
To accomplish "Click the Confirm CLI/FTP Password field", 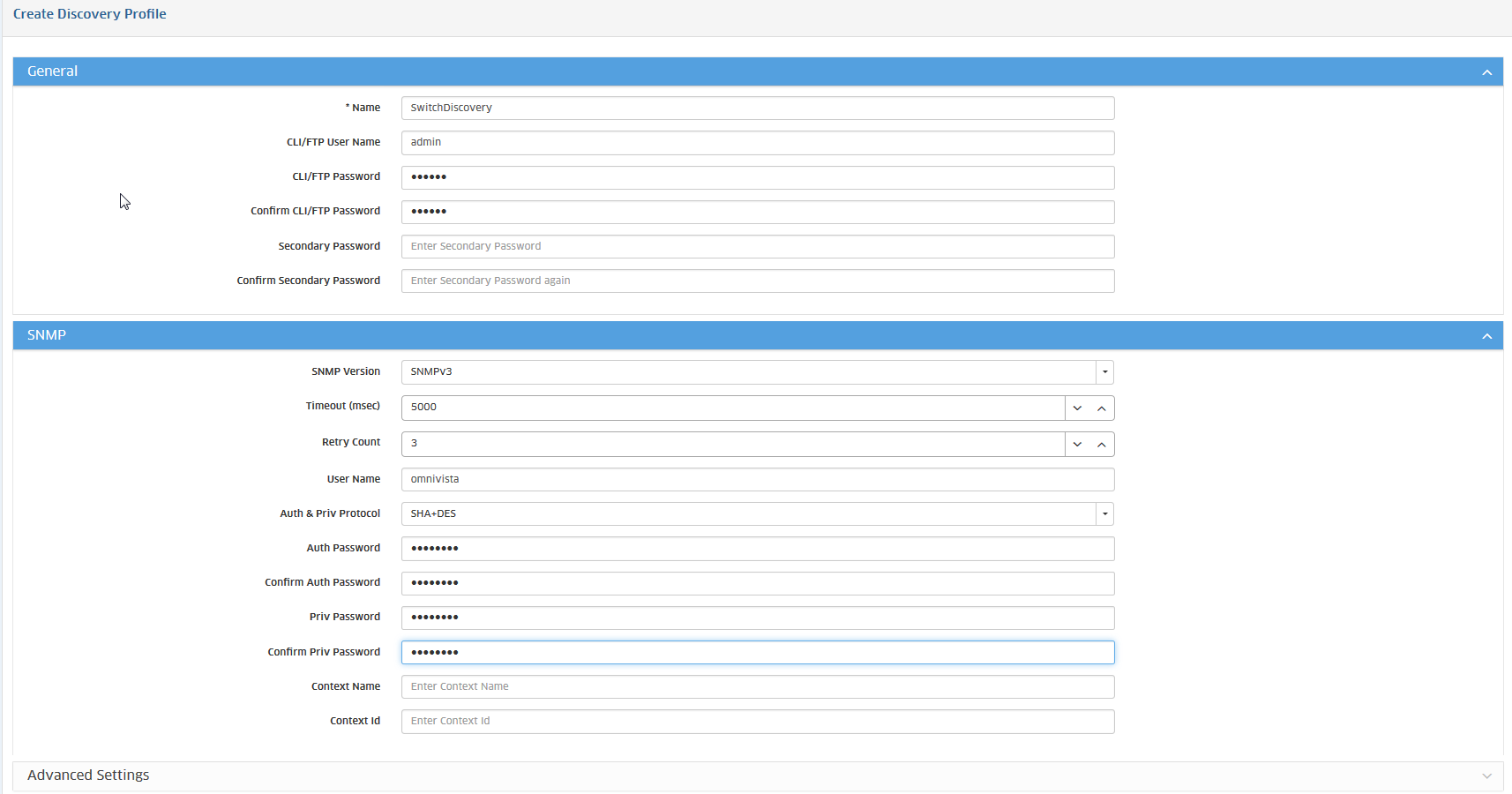I will (757, 212).
